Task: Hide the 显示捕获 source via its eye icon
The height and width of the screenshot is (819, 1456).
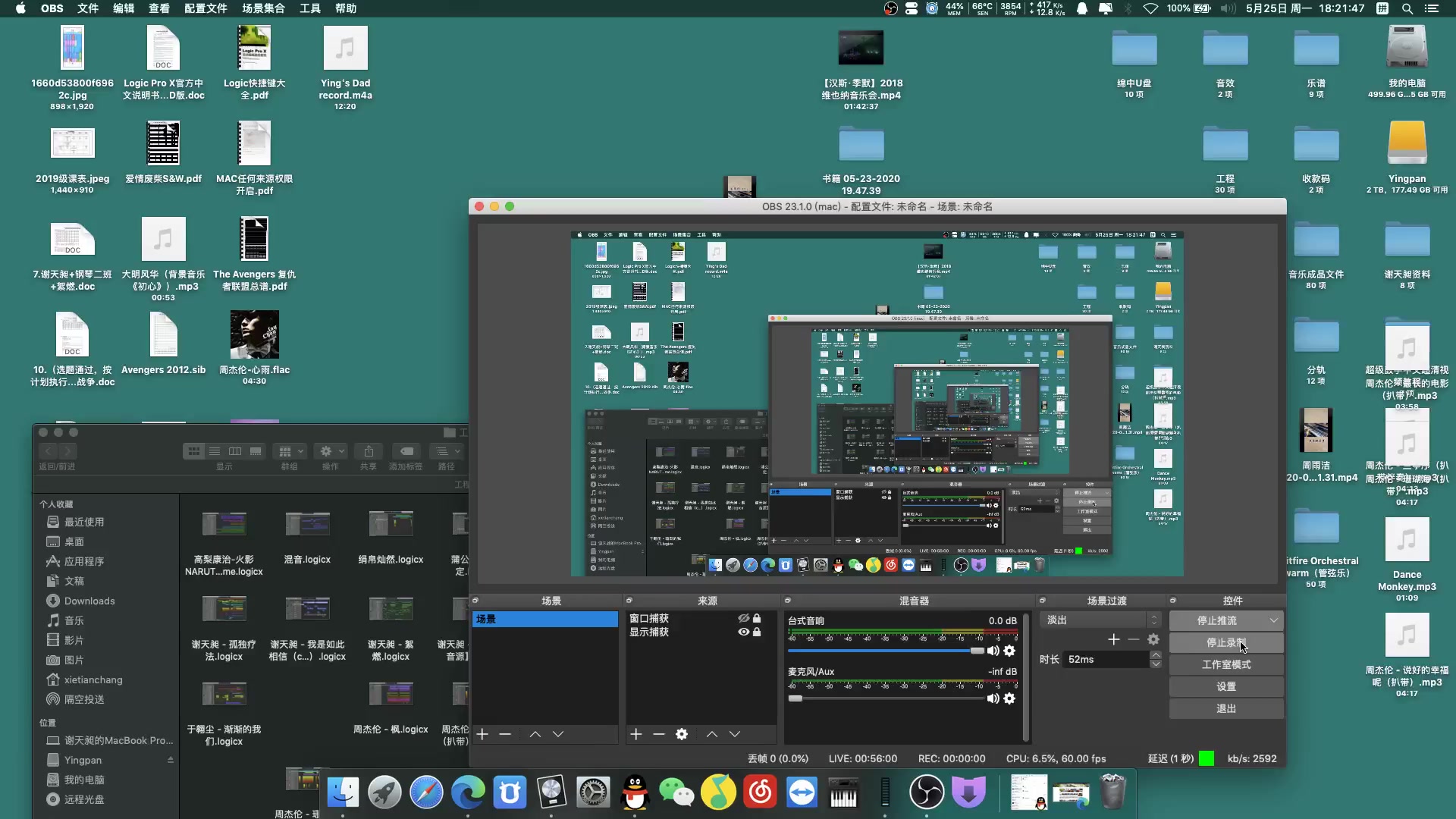Action: (744, 632)
